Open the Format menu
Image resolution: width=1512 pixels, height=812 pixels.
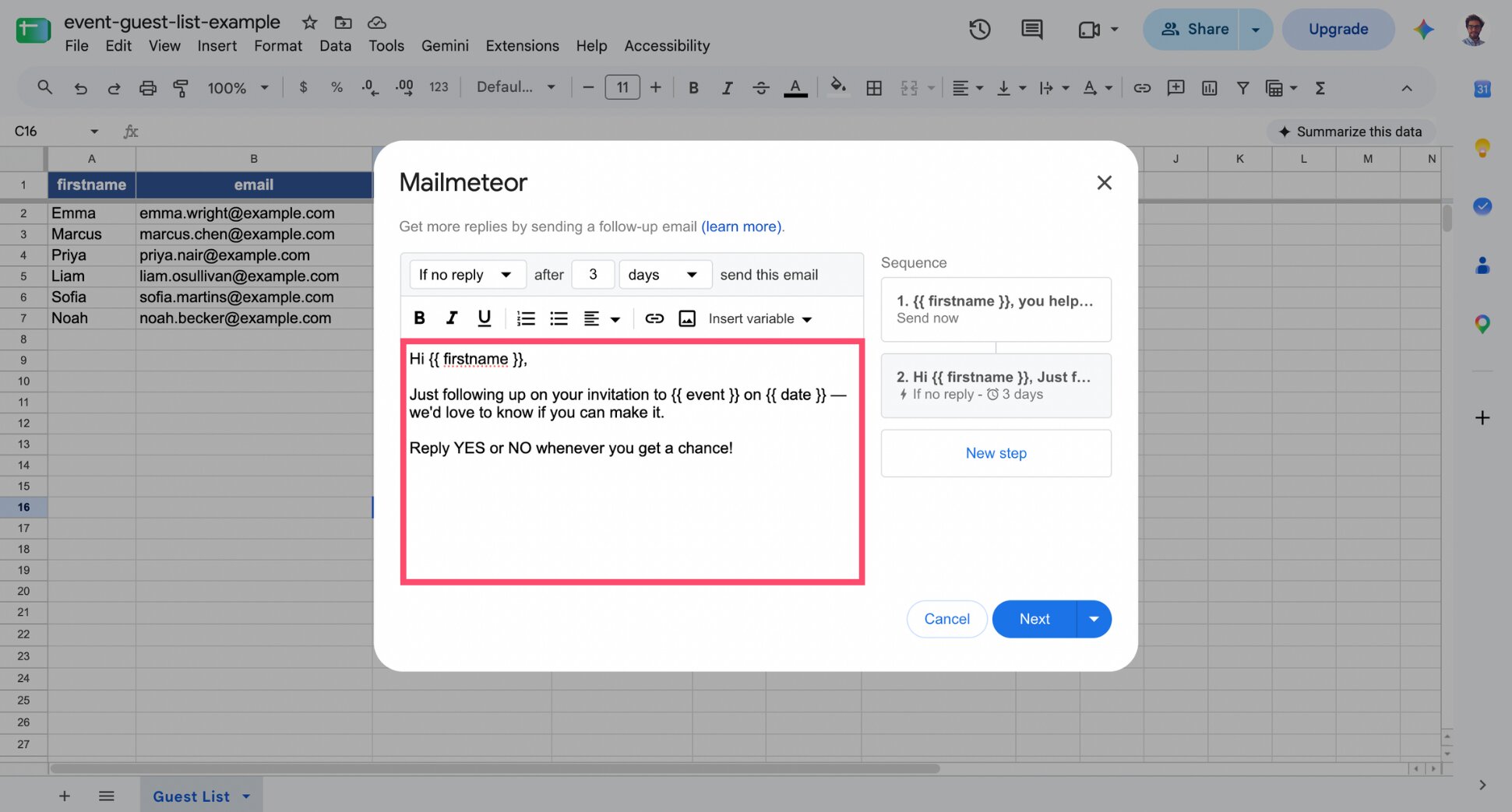278,46
